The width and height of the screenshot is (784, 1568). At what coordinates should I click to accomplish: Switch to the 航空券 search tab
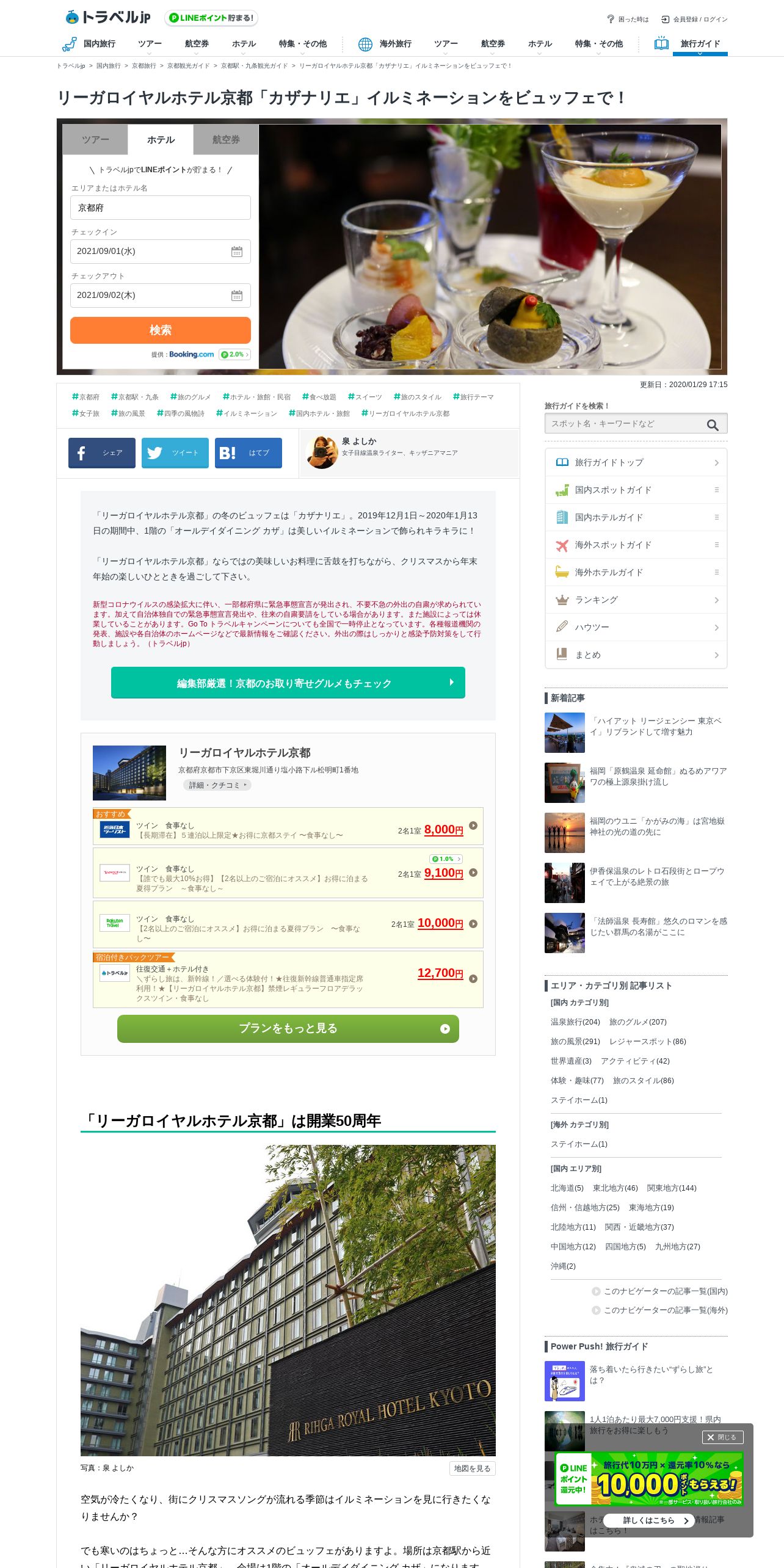[226, 140]
